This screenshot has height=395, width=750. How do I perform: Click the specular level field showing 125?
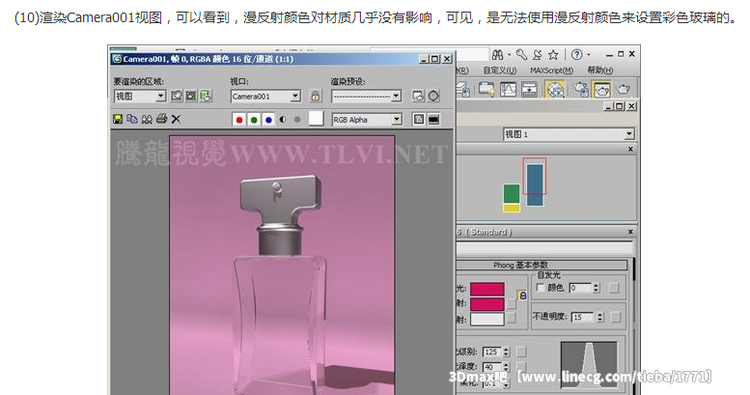click(x=492, y=352)
